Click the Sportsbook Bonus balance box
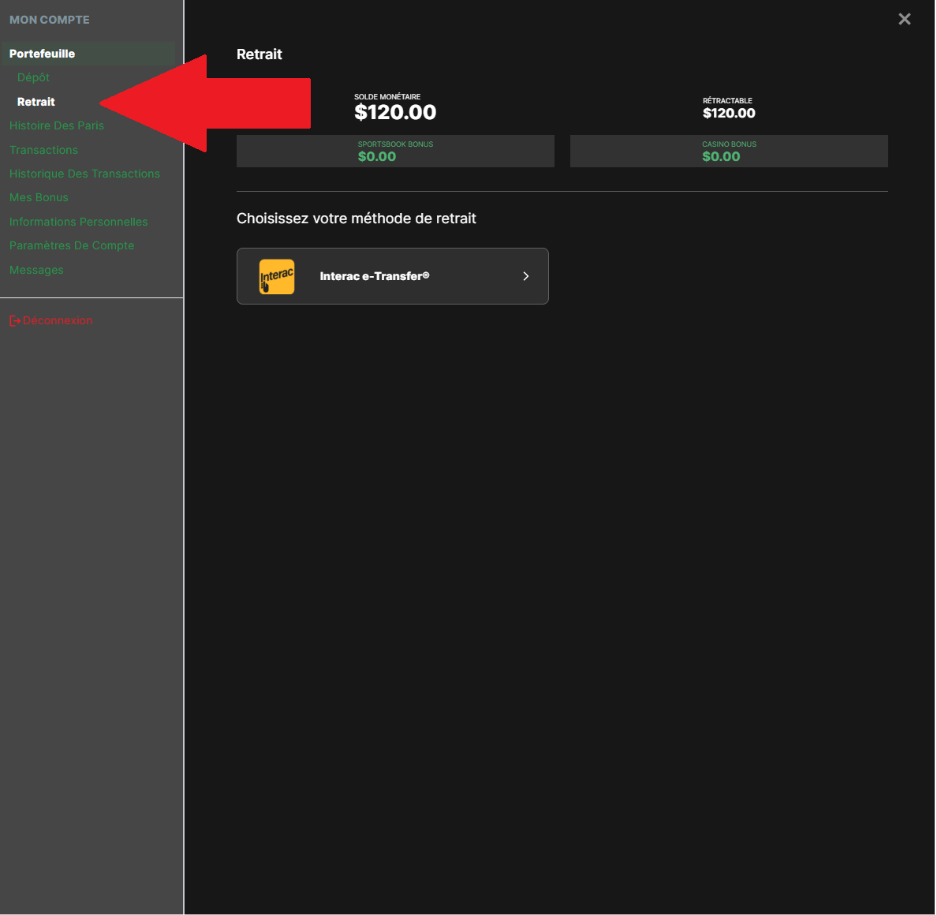Image resolution: width=936 pixels, height=915 pixels. pyautogui.click(x=395, y=151)
